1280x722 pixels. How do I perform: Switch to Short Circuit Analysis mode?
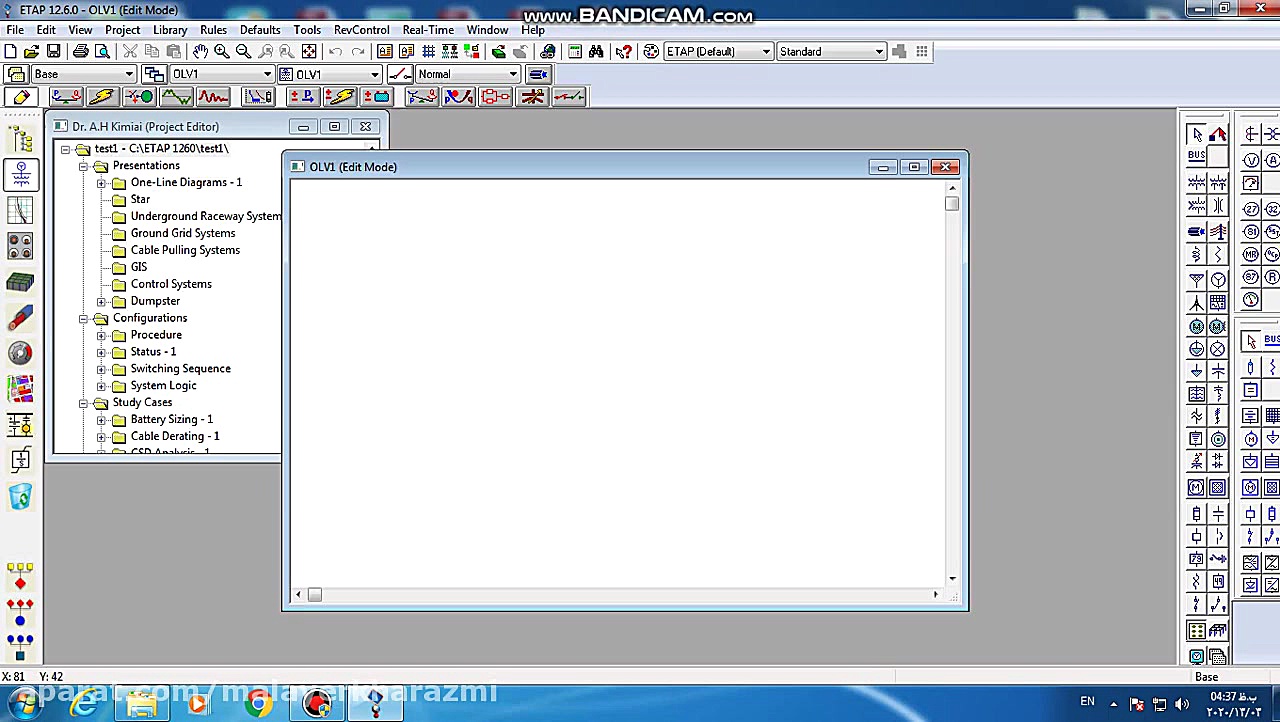(102, 97)
